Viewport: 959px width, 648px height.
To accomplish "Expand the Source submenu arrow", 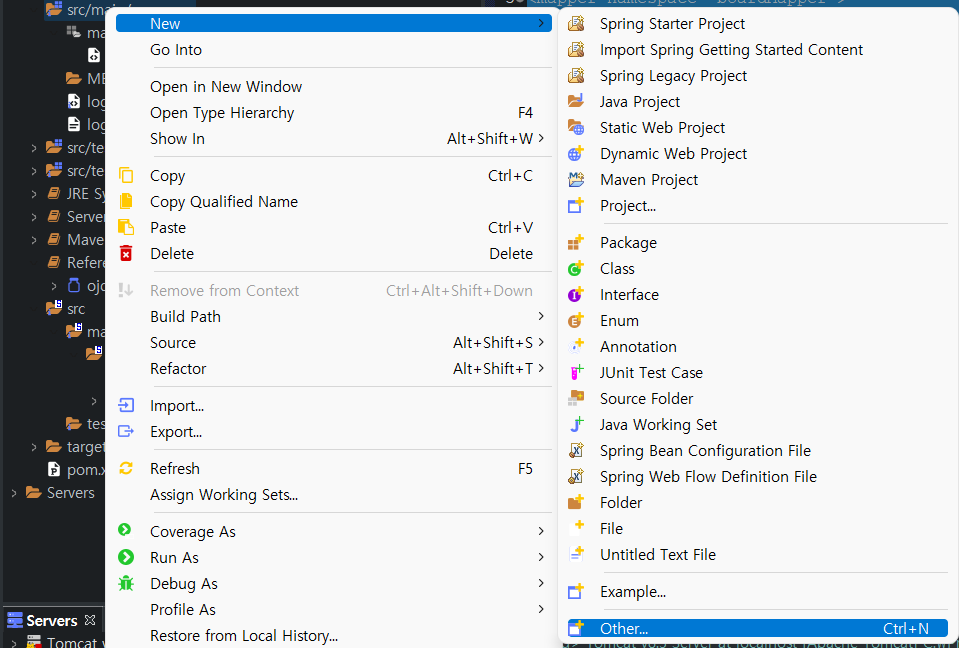I will click(541, 342).
